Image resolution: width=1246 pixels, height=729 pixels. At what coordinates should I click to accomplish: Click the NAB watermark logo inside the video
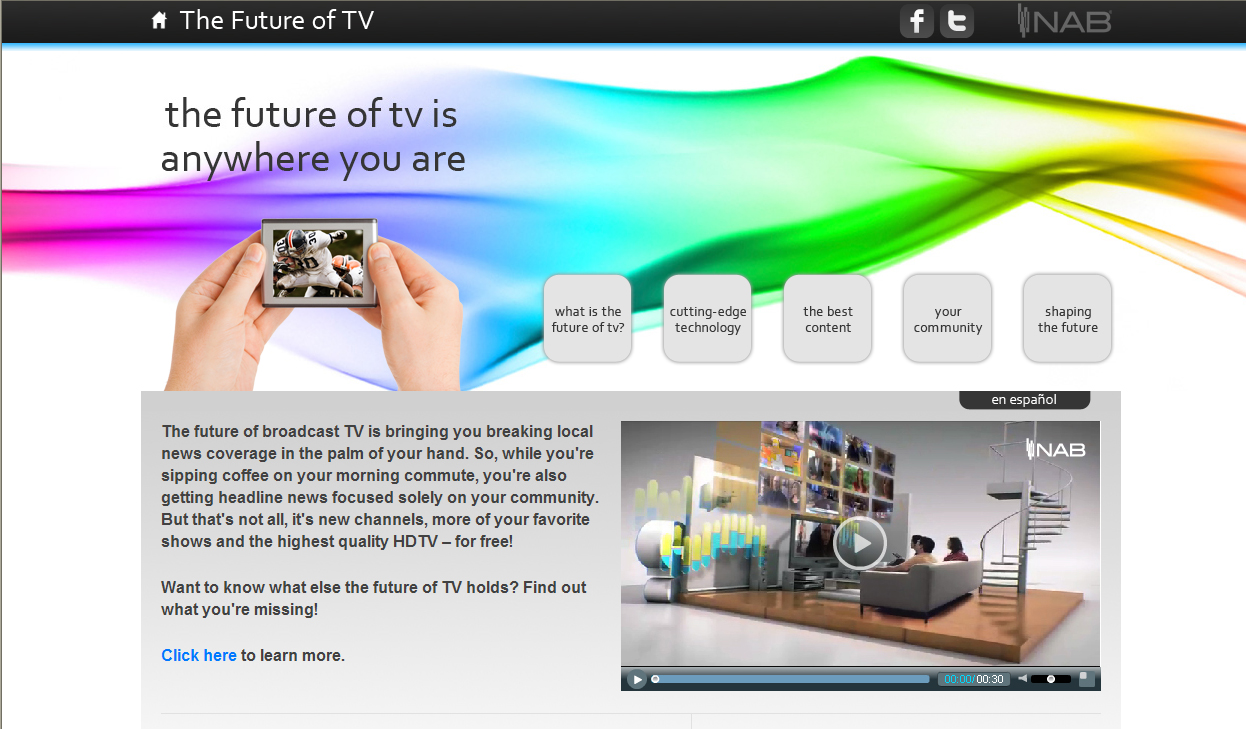coord(1056,450)
